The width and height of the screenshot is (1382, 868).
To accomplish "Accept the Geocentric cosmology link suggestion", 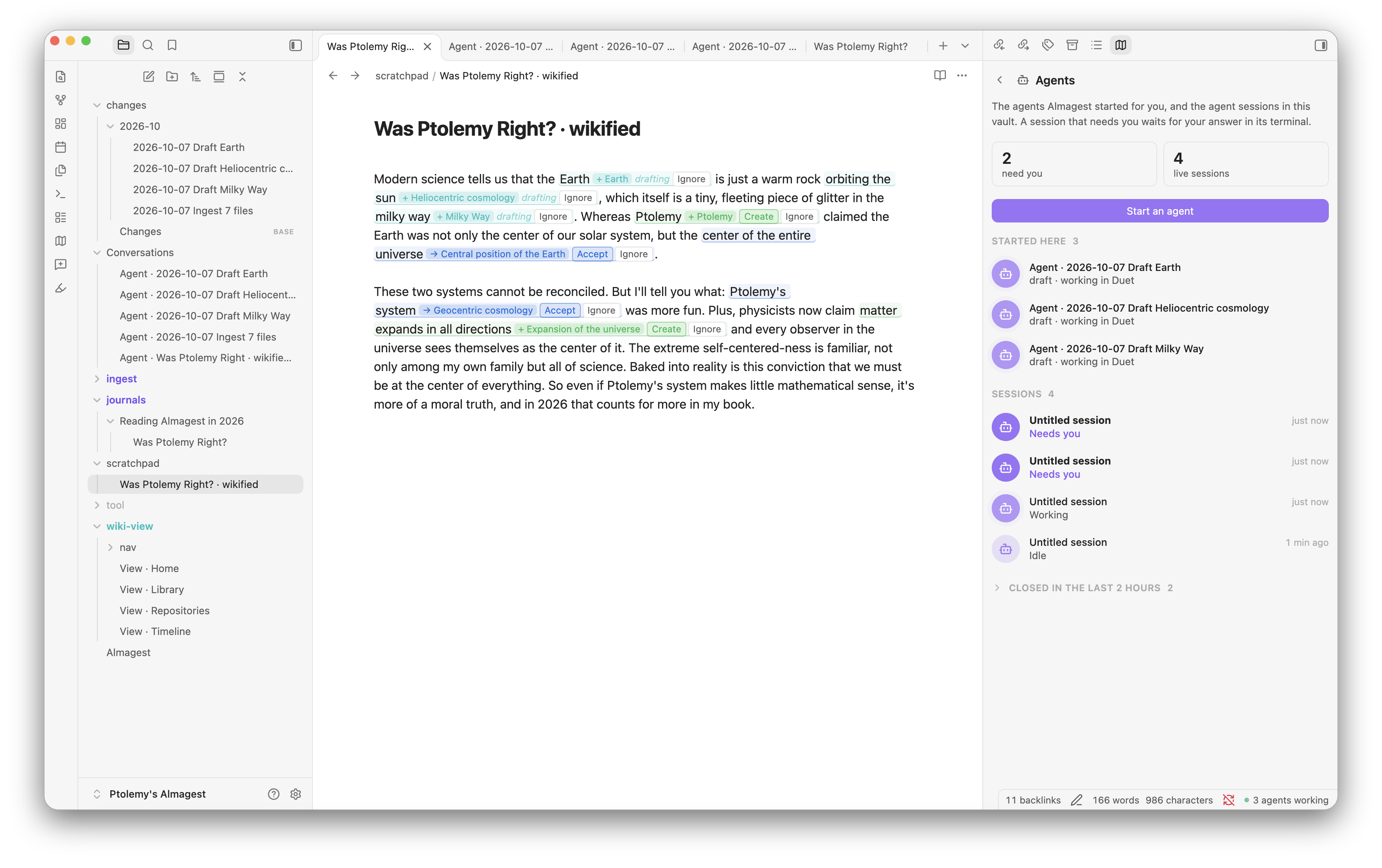I will point(560,310).
